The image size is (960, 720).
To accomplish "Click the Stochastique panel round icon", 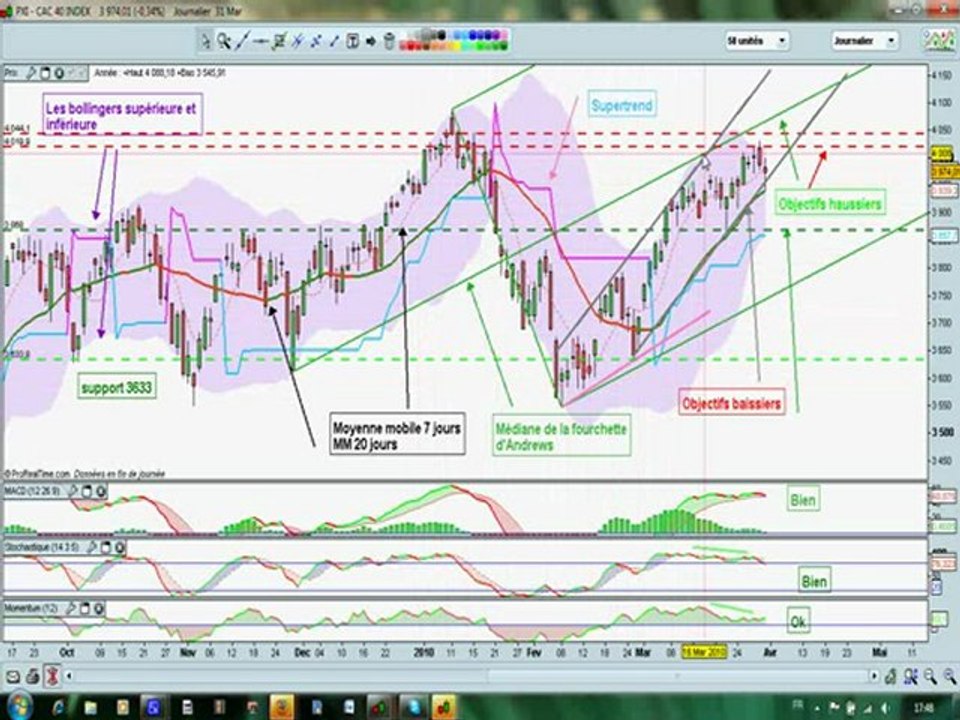I will coord(119,547).
